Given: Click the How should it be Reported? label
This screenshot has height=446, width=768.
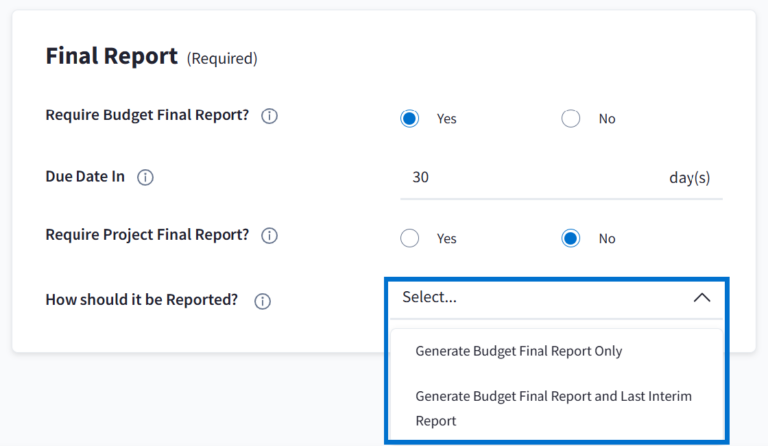Looking at the screenshot, I should click(141, 300).
